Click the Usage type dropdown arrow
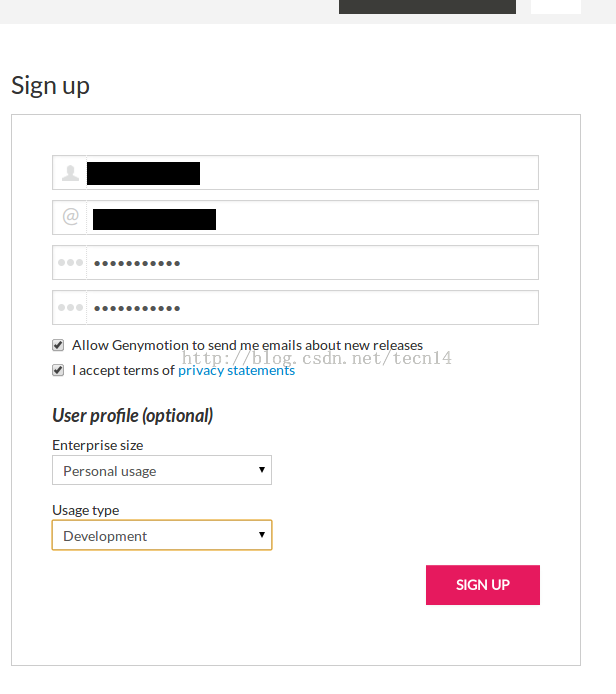616x694 pixels. [x=262, y=535]
